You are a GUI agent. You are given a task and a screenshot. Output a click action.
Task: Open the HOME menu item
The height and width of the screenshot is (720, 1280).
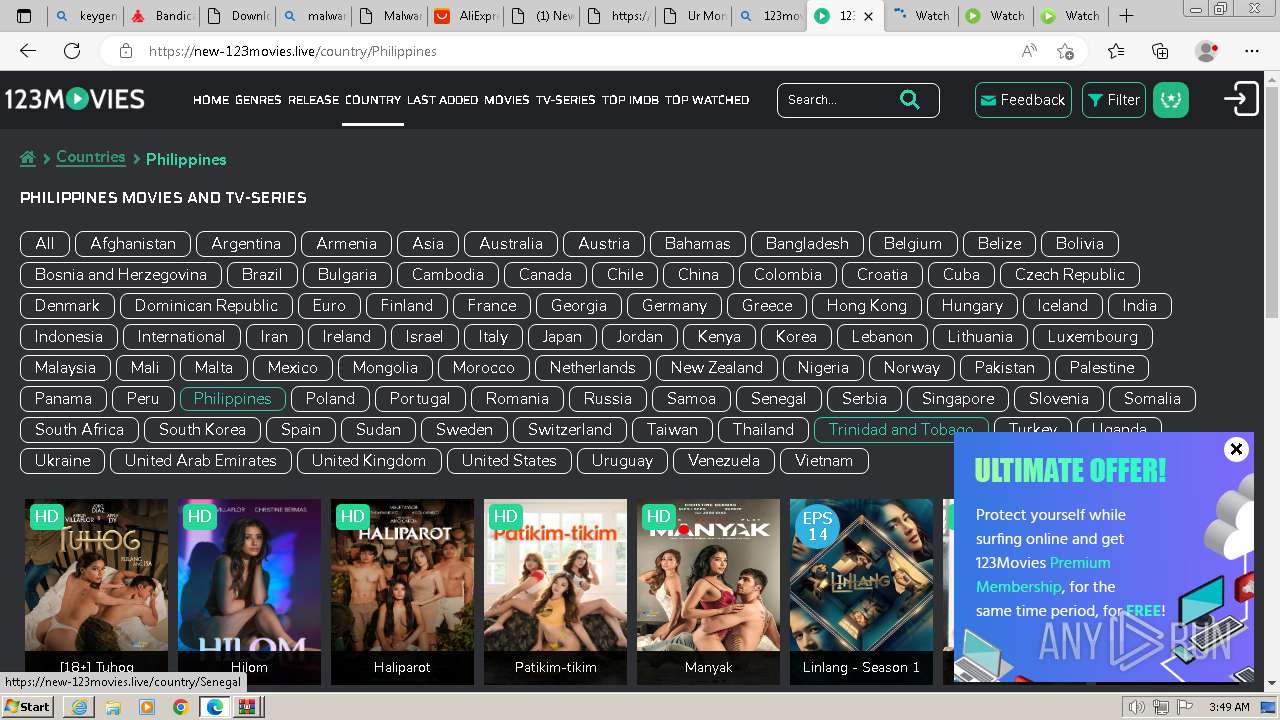pos(211,100)
